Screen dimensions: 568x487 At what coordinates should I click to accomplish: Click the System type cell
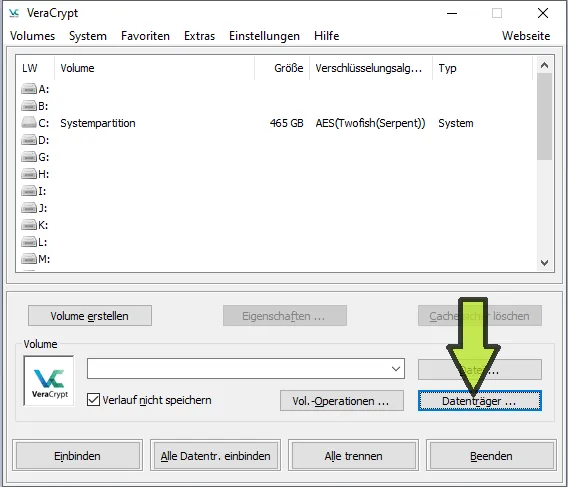pos(456,123)
